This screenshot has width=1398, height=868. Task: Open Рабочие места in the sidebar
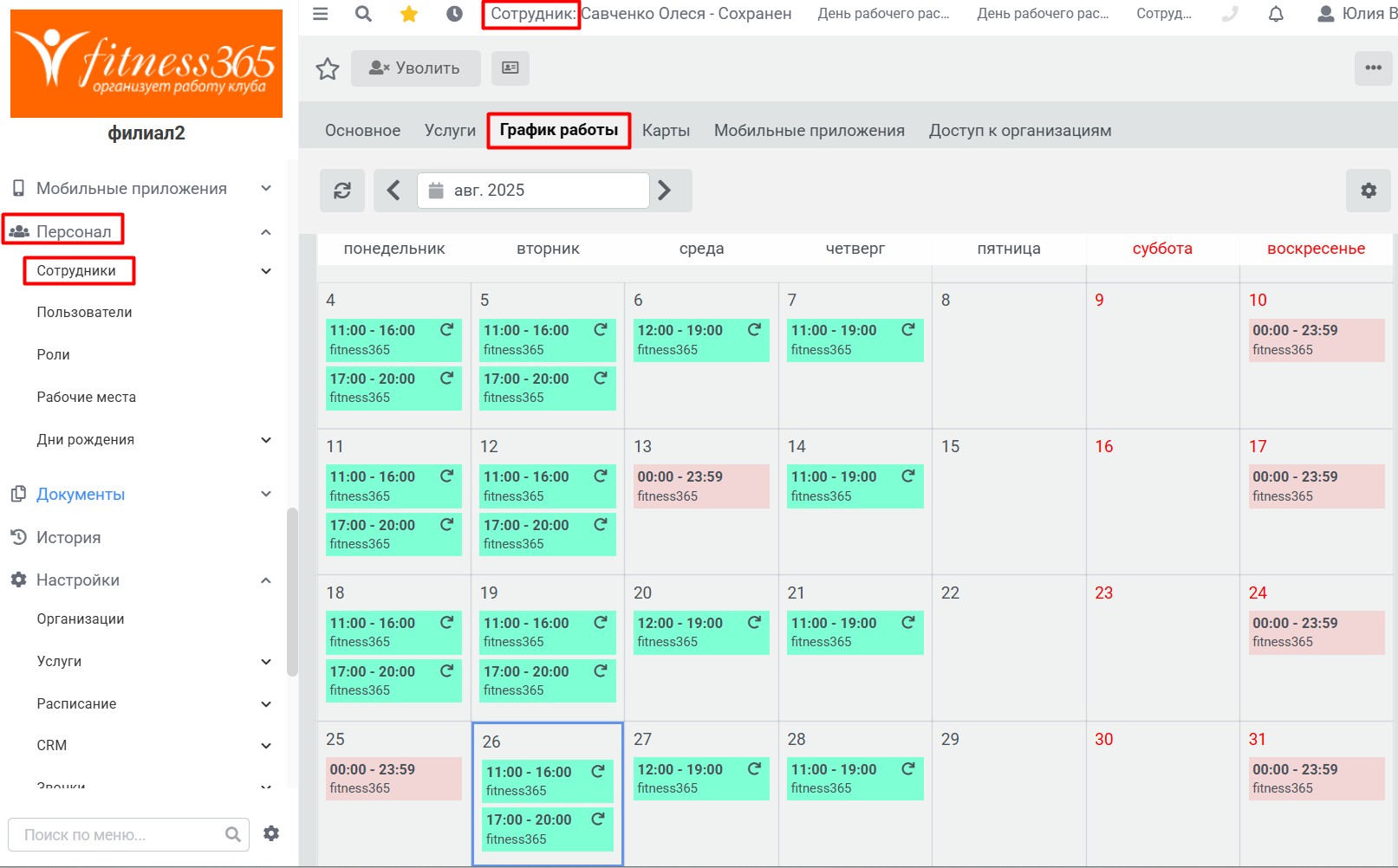coord(86,398)
